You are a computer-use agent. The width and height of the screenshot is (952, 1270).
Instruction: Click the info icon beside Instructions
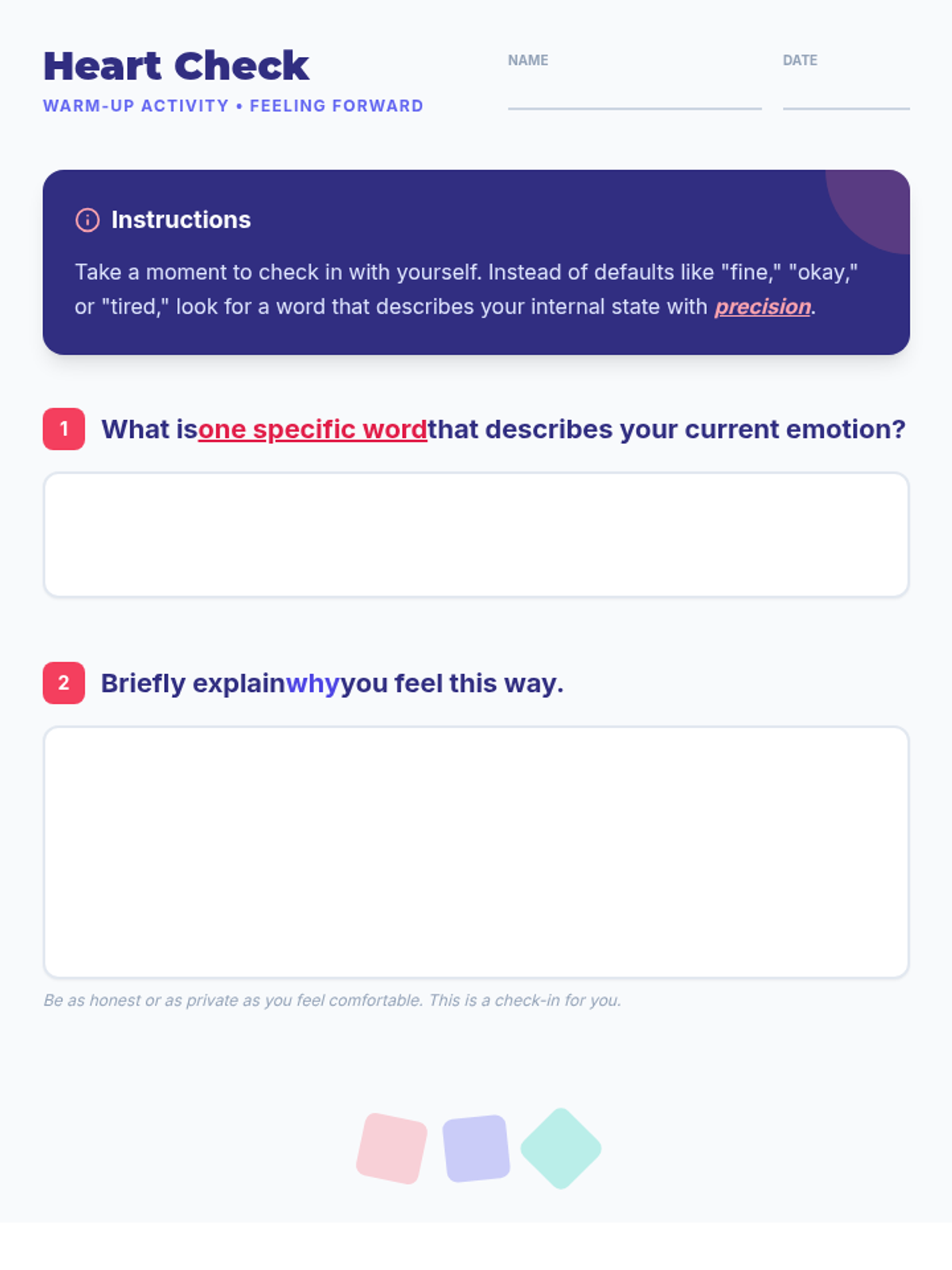[87, 220]
